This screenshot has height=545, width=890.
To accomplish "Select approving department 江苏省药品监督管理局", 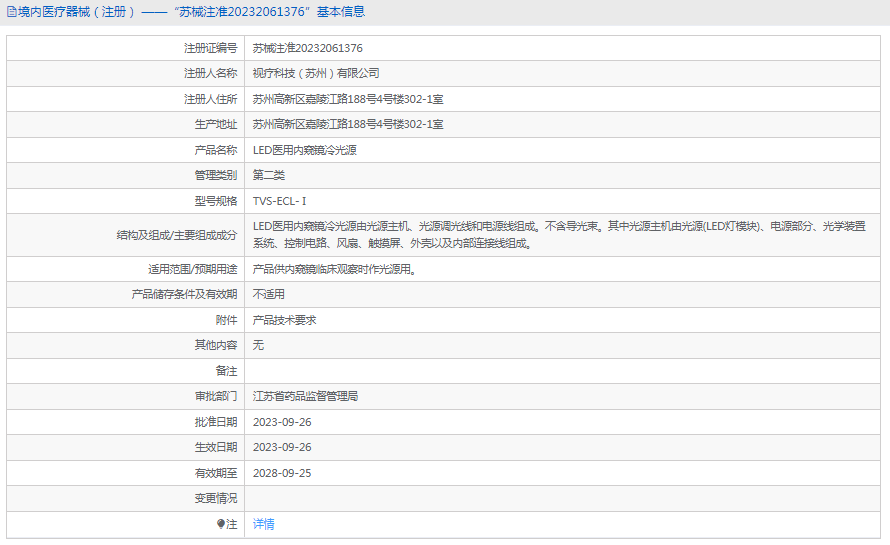I will (x=305, y=396).
